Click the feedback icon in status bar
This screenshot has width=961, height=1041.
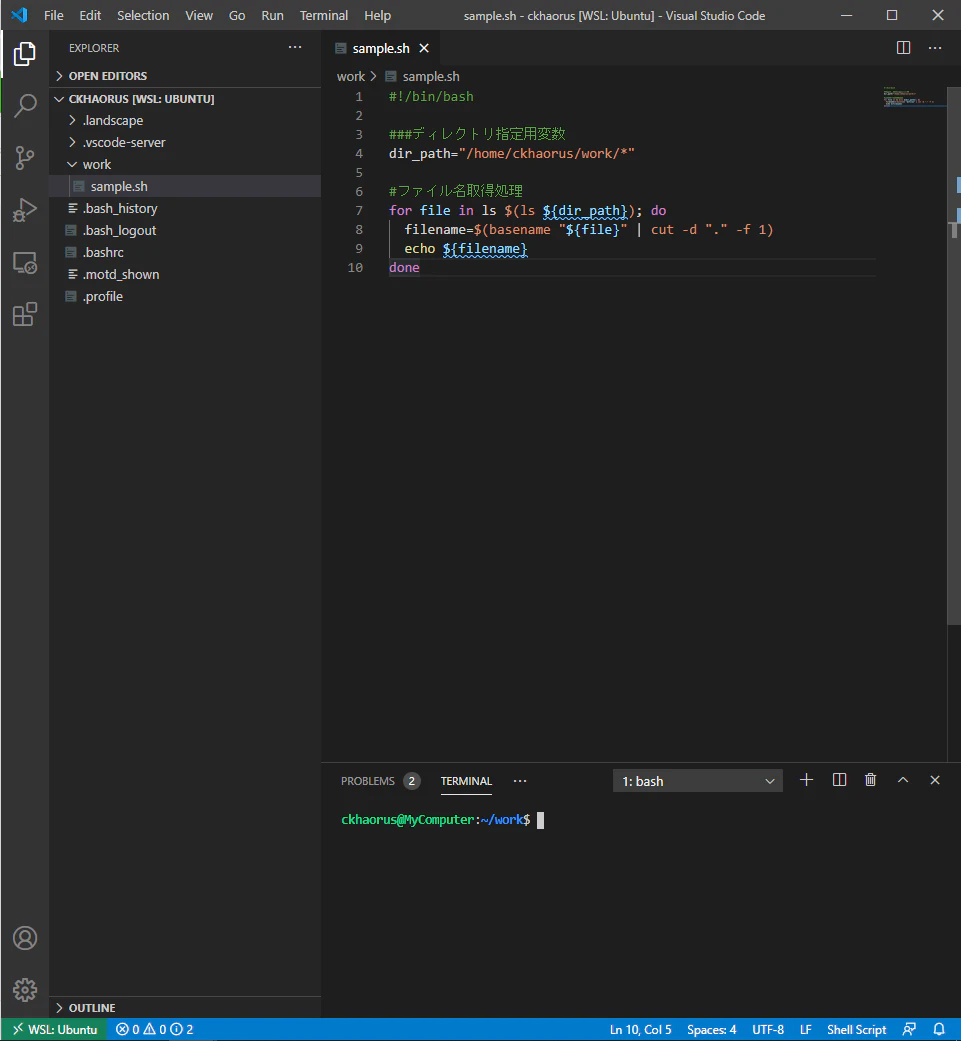click(x=909, y=1030)
